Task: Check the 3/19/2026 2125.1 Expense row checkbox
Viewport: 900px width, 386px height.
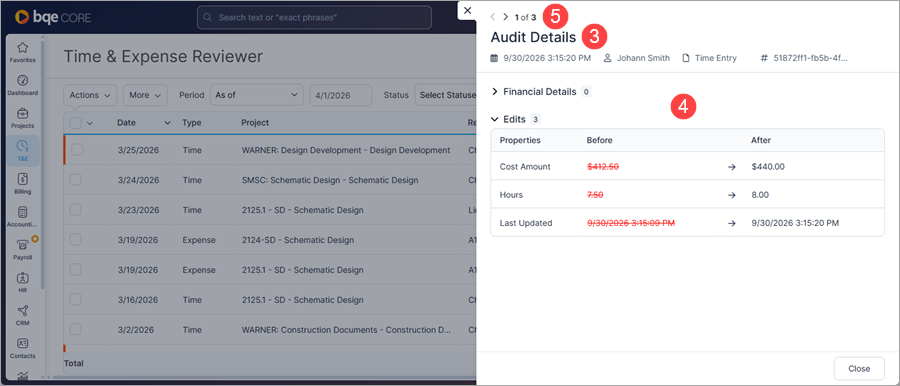Action: [x=76, y=269]
